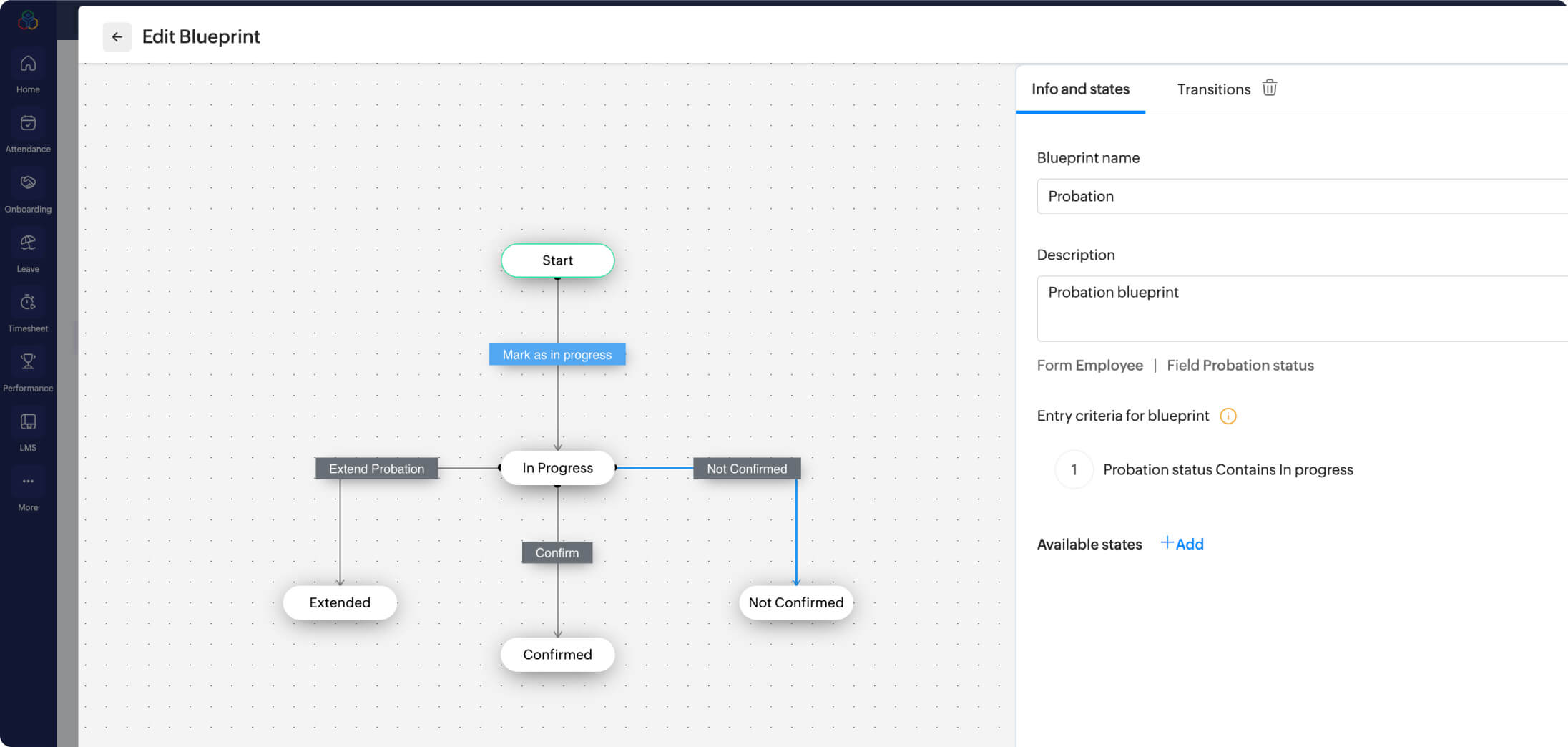Open the Performance trophy icon
Screen dimensions: 1568x747
28,362
